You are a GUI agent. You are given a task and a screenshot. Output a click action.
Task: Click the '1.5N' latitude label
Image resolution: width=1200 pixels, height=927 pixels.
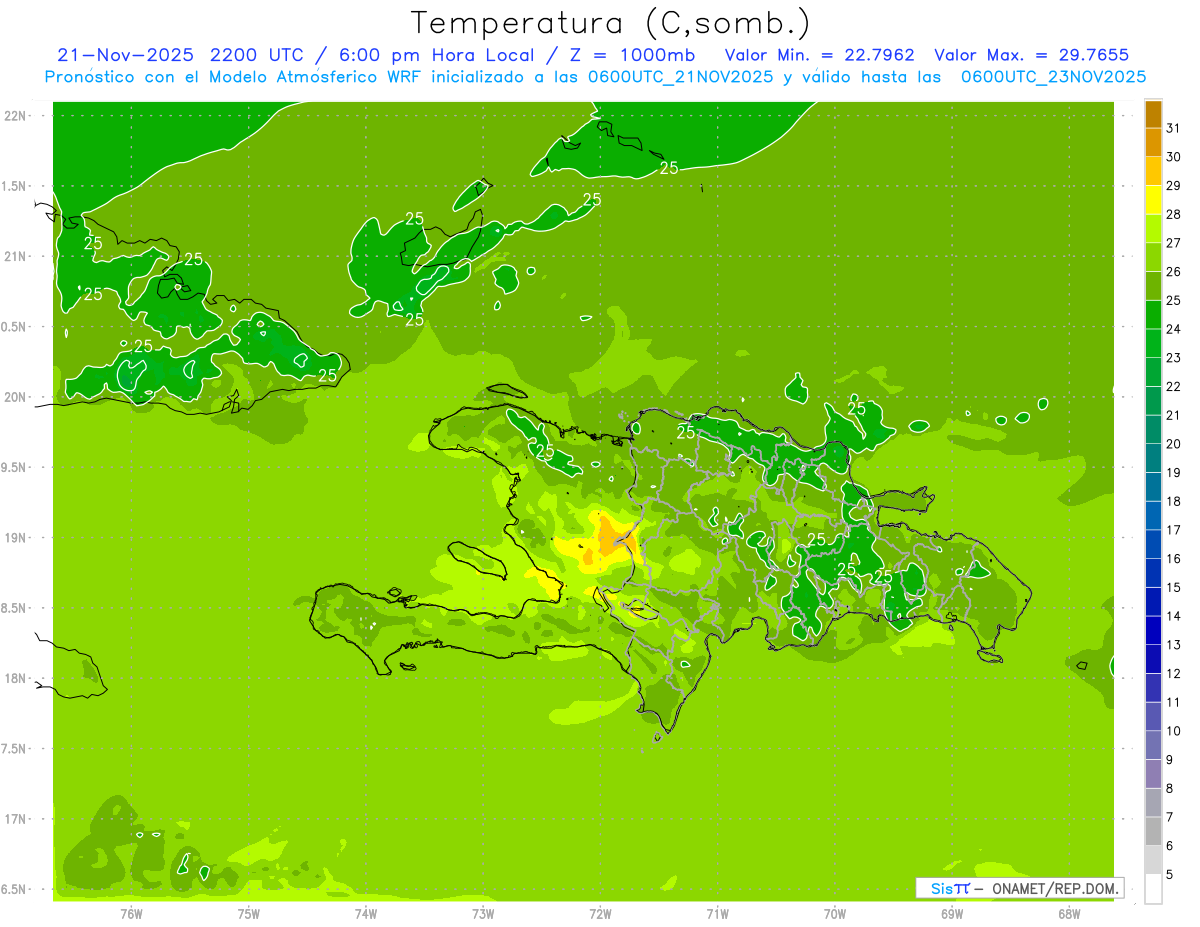15,186
